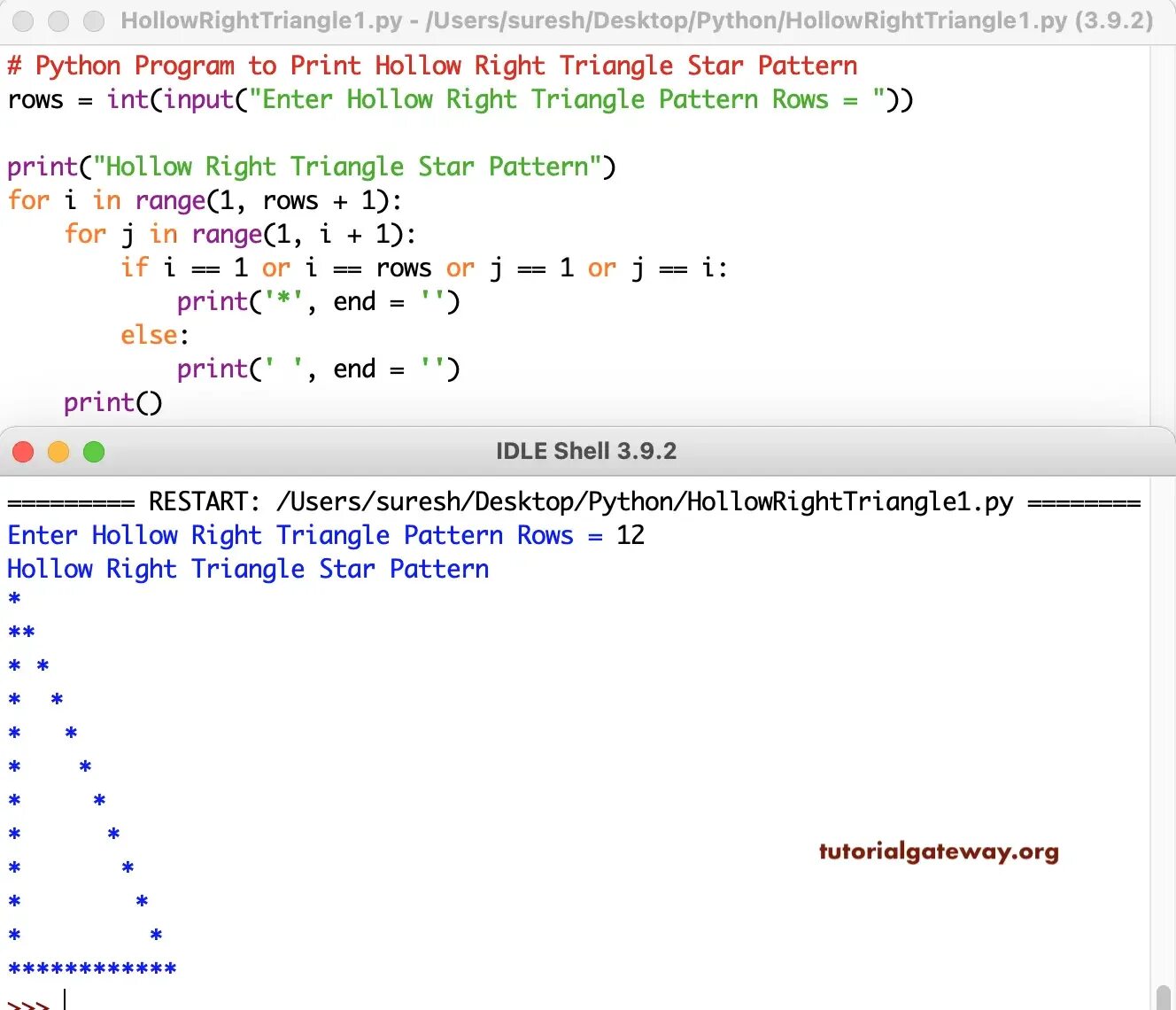Click 'Hollow Right Triangle Star Pattern' shell output line
Screen dimensions: 1176x1010
(x=248, y=569)
